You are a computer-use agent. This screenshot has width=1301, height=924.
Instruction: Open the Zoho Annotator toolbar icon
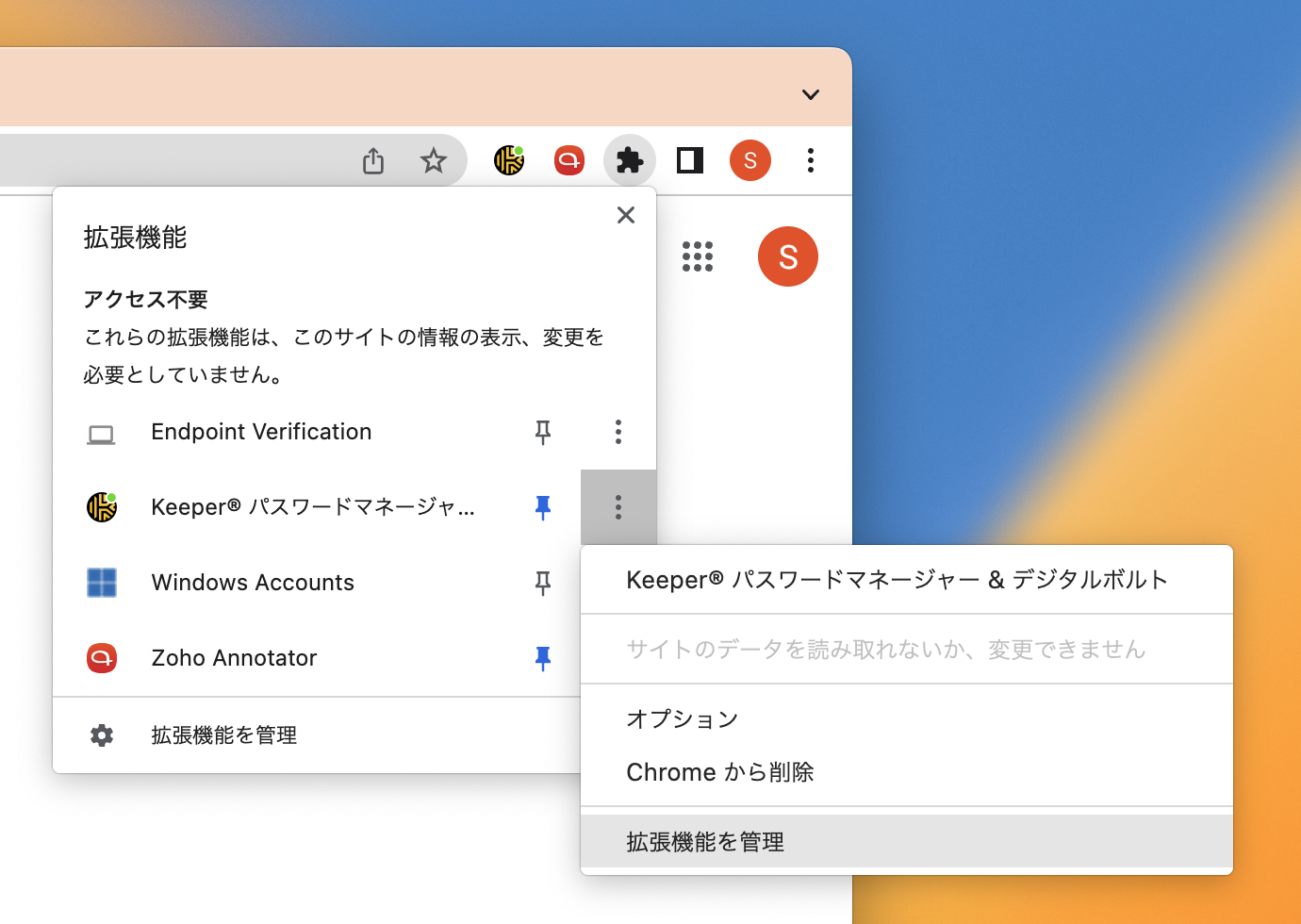(568, 160)
